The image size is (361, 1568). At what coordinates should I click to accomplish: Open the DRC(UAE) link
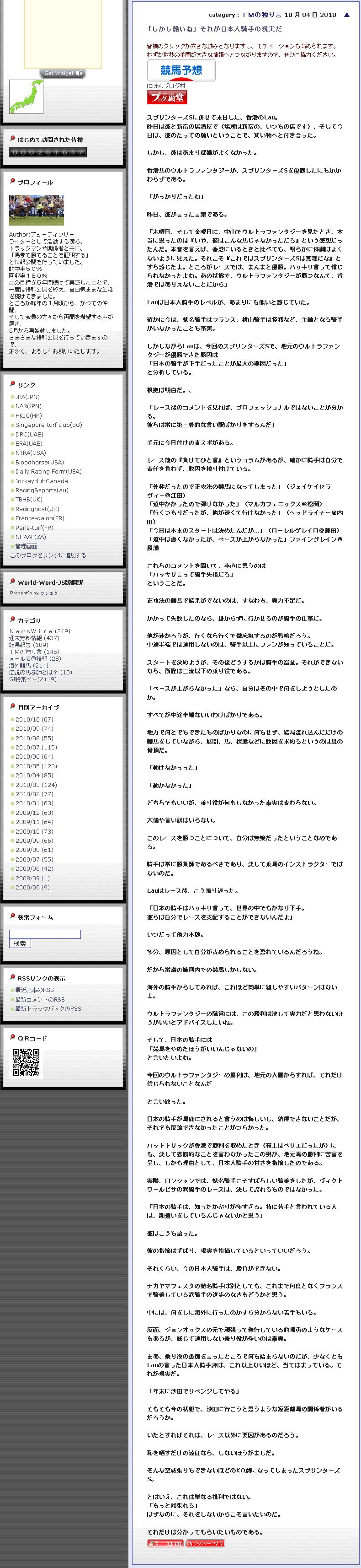pyautogui.click(x=29, y=435)
